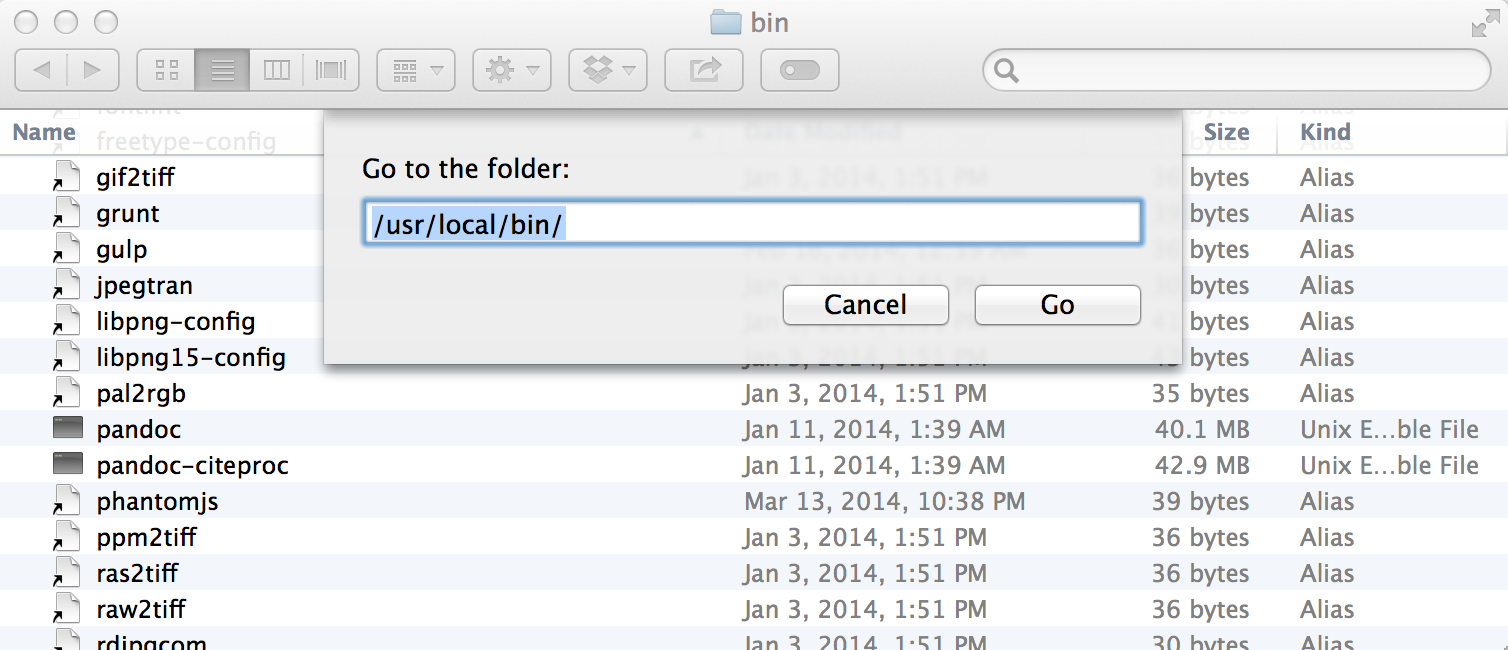Click the pal2rgb alias icon
The image size is (1508, 650).
pyautogui.click(x=66, y=393)
